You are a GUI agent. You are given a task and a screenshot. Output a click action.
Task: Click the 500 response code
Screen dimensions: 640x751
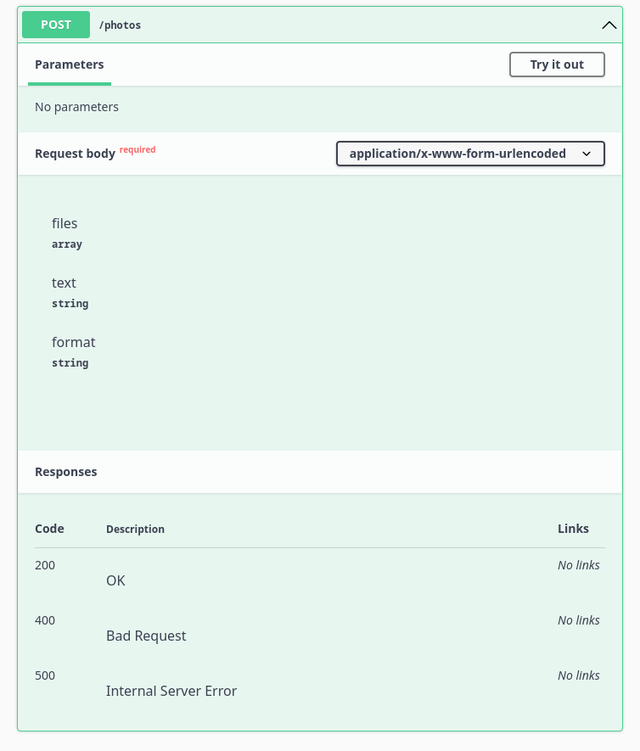[45, 675]
